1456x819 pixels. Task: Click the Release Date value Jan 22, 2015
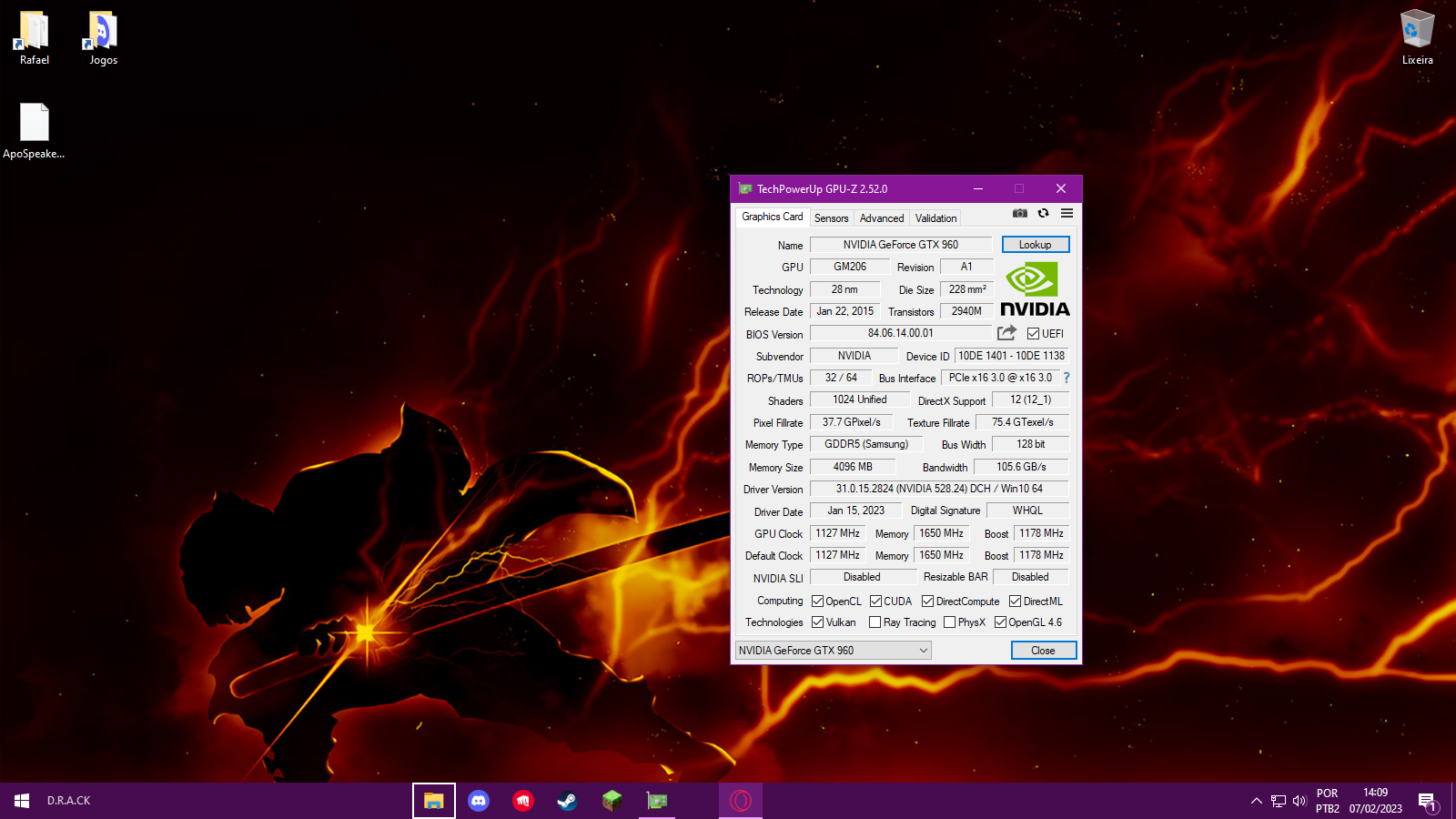pos(845,311)
